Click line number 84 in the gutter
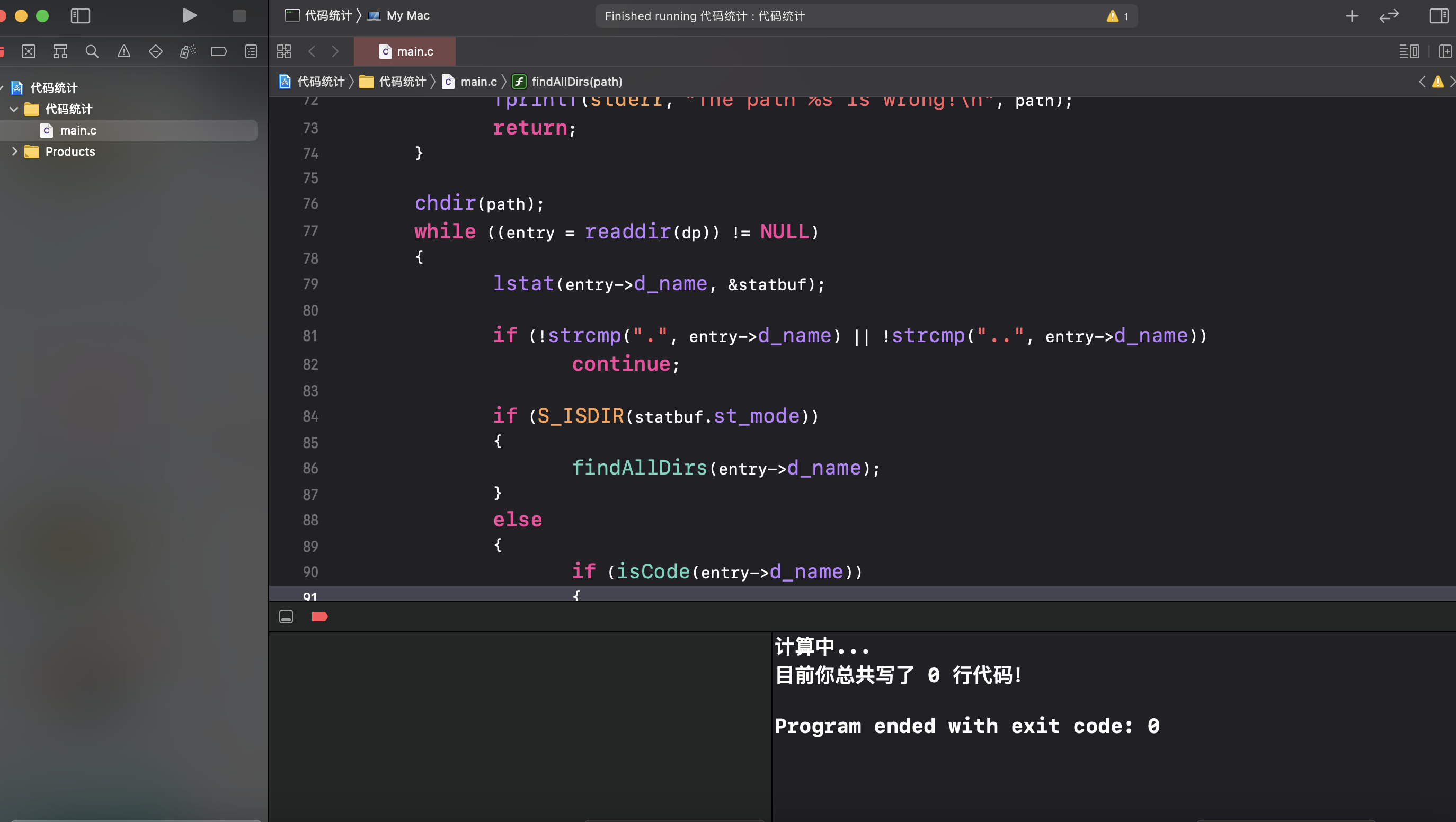The image size is (1456, 822). pos(310,416)
